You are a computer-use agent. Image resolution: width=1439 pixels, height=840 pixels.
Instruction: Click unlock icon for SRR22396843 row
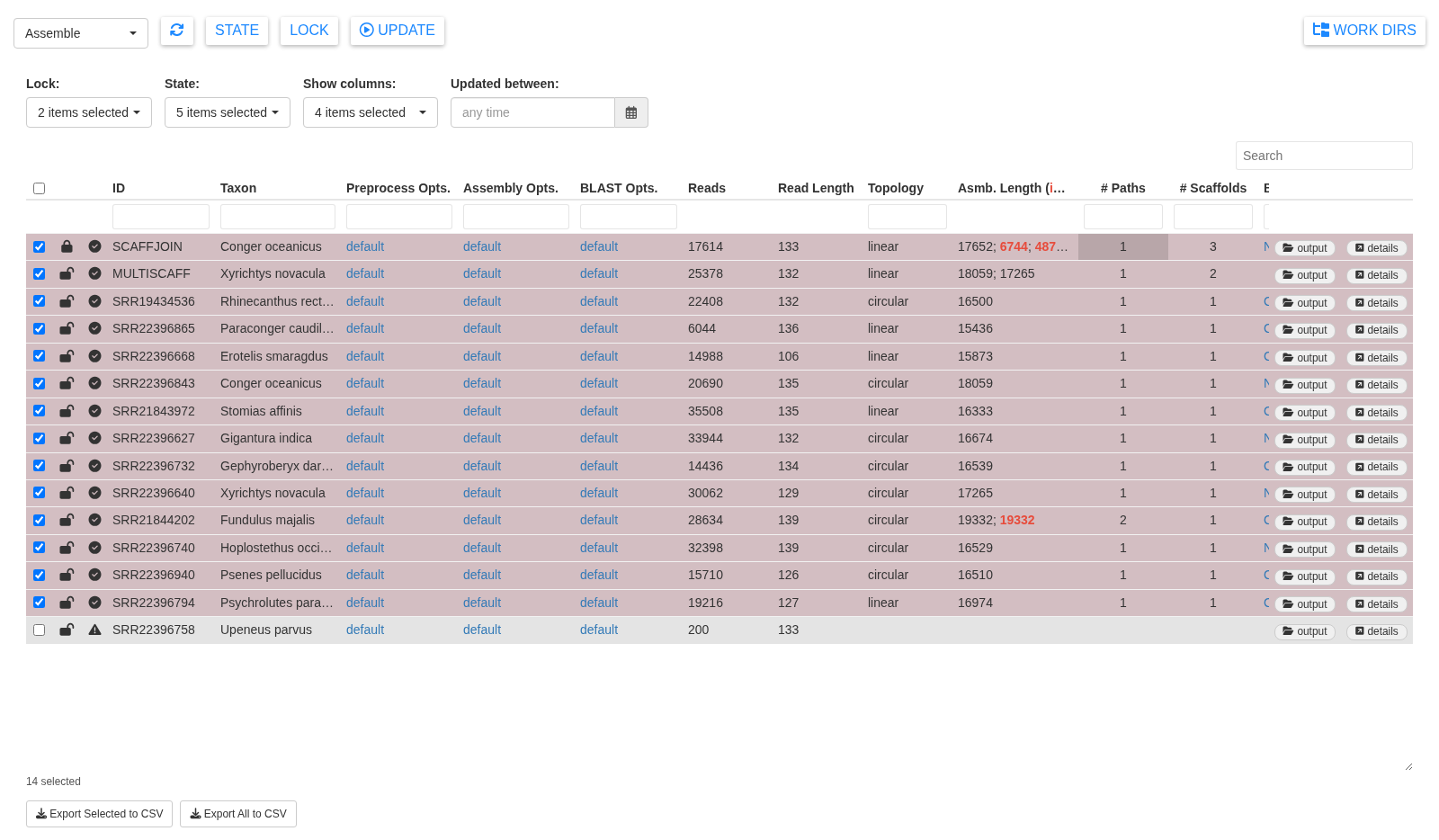67,383
